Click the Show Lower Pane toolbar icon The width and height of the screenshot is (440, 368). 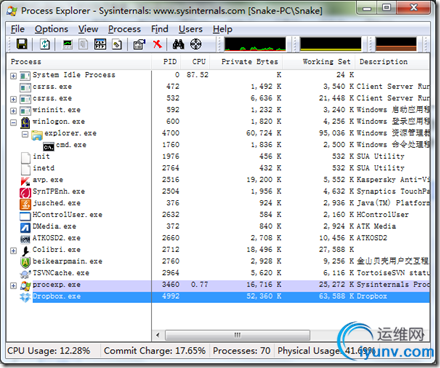click(100, 44)
